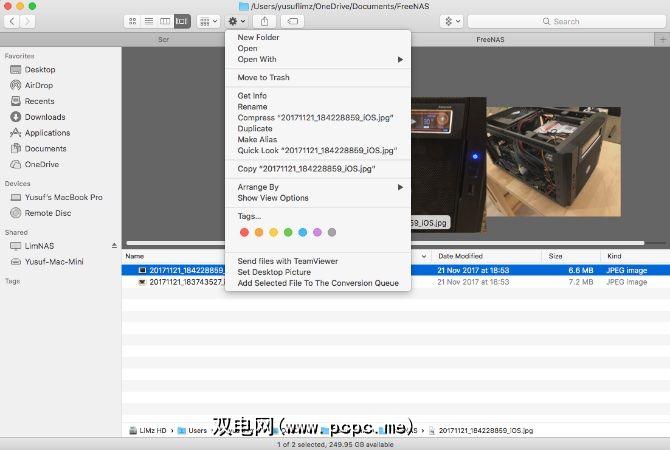Choose Make Alias
The width and height of the screenshot is (670, 450).
pos(318,139)
